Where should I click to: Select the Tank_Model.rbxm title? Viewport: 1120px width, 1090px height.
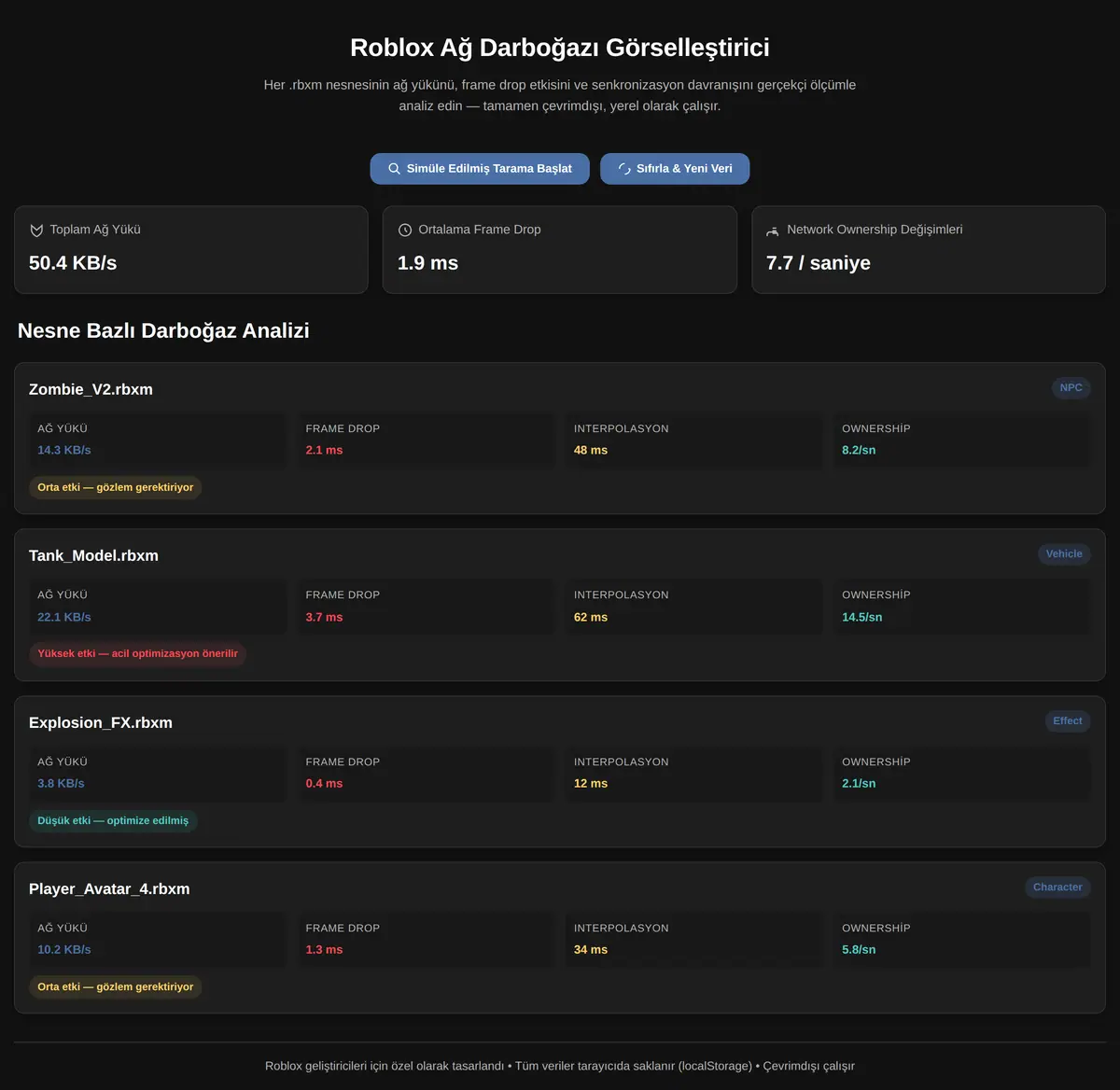(x=93, y=555)
